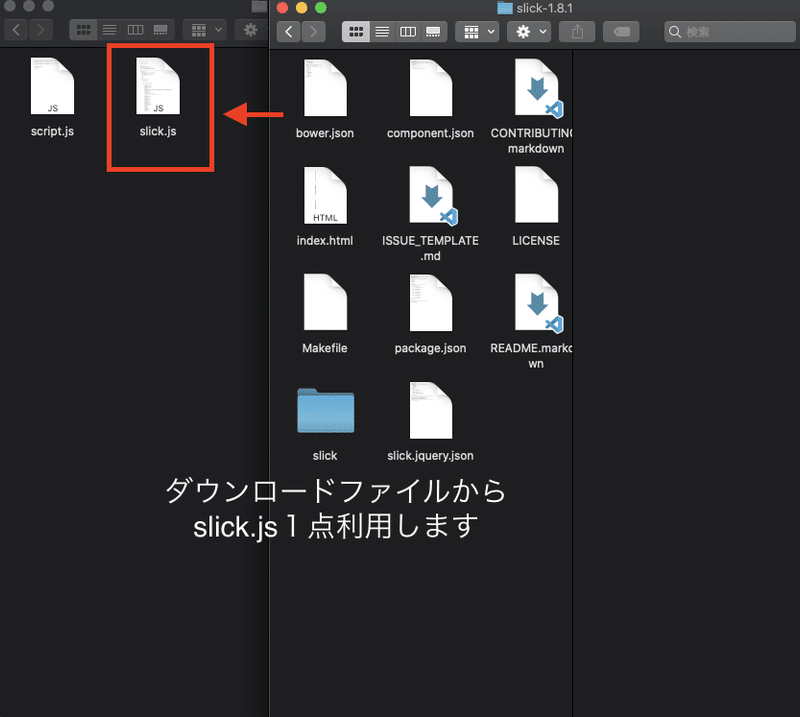Select script.js file in left Finder window

52,86
